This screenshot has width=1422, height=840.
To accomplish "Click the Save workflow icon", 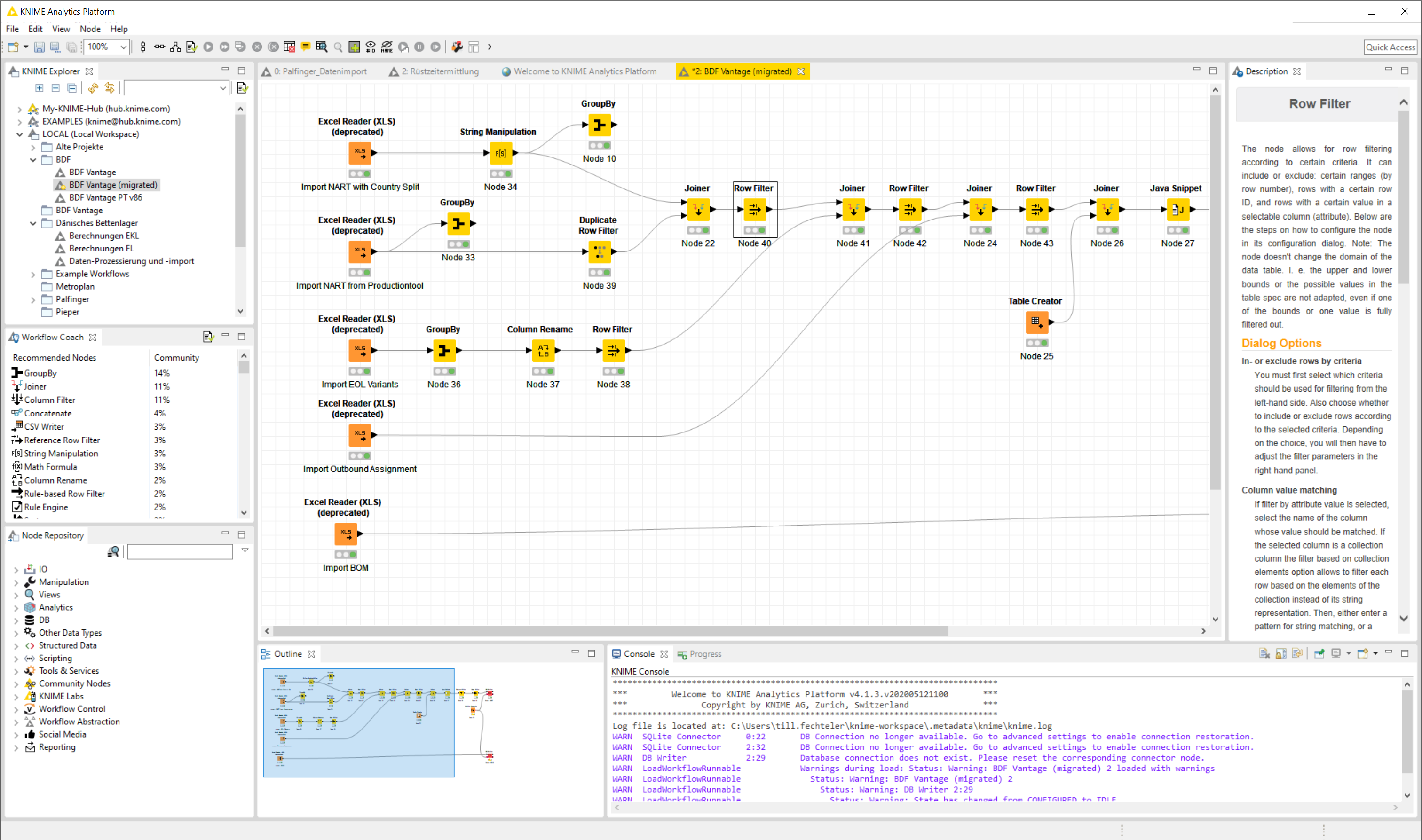I will 39,47.
